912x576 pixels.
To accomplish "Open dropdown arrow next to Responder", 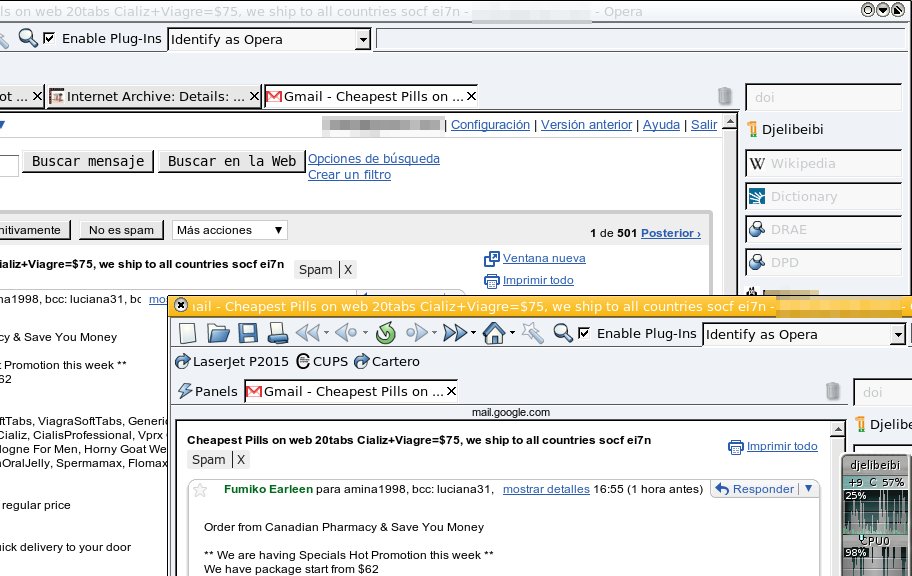I will (x=808, y=489).
